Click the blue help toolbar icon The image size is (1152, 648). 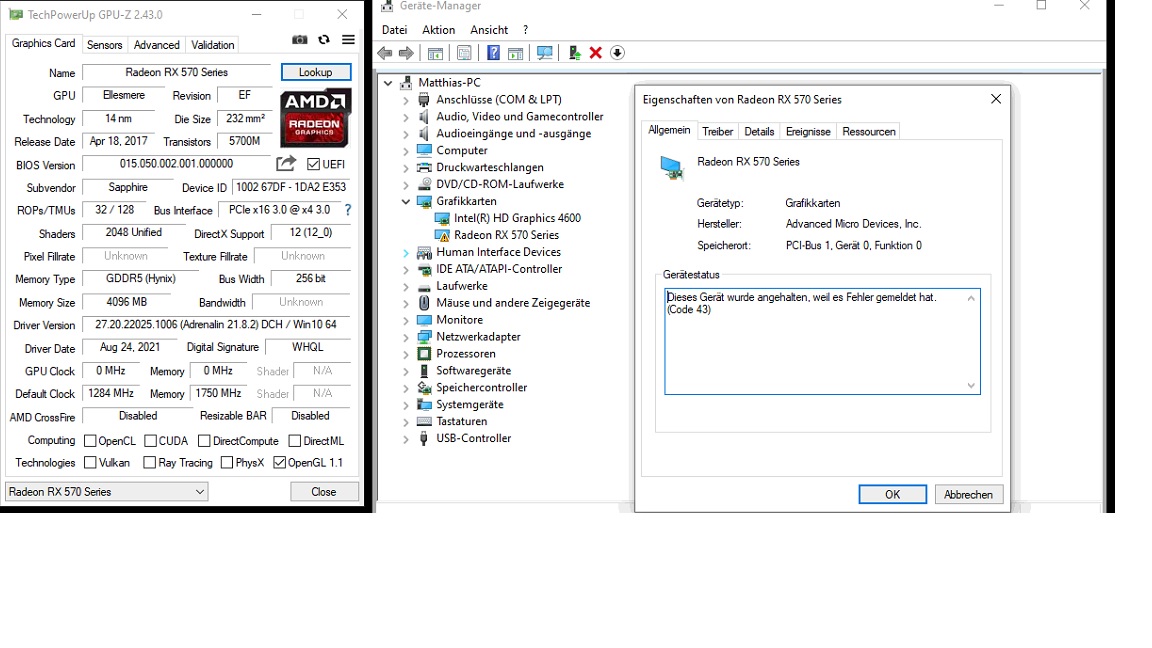coord(494,53)
